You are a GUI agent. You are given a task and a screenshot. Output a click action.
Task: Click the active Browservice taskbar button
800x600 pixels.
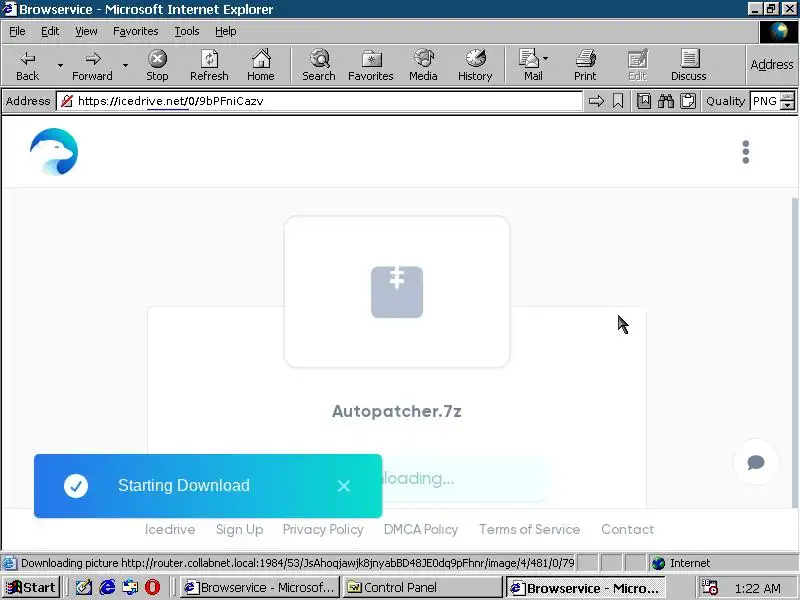coord(585,588)
